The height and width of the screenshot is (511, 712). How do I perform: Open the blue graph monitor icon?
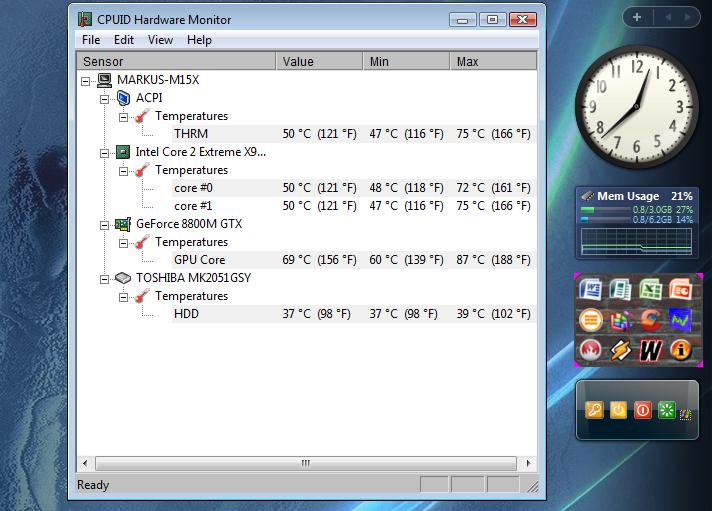pyautogui.click(x=680, y=320)
